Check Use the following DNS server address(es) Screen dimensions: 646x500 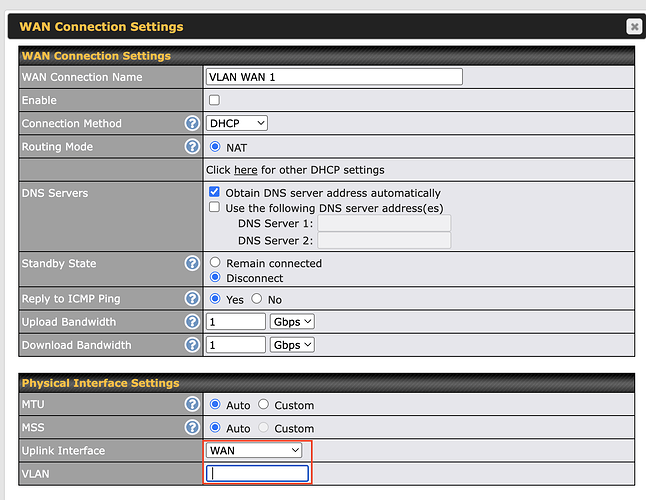(214, 207)
